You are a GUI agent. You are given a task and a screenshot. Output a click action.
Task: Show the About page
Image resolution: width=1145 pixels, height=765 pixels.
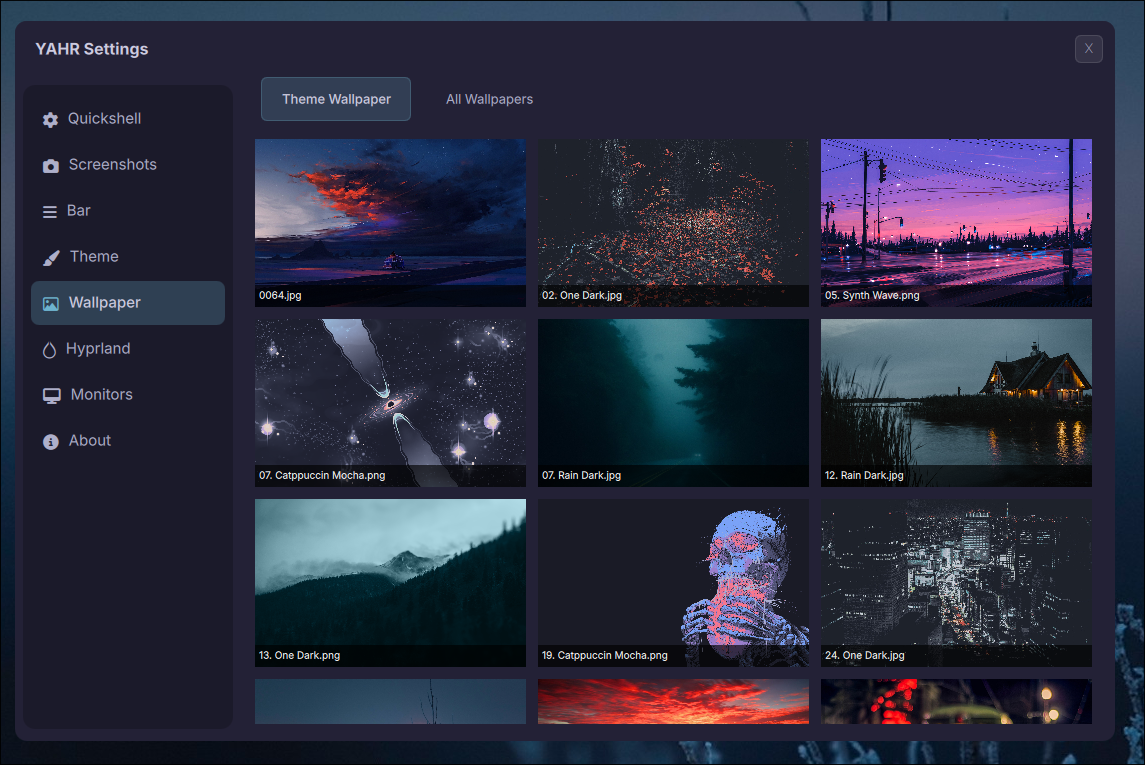tap(128, 441)
